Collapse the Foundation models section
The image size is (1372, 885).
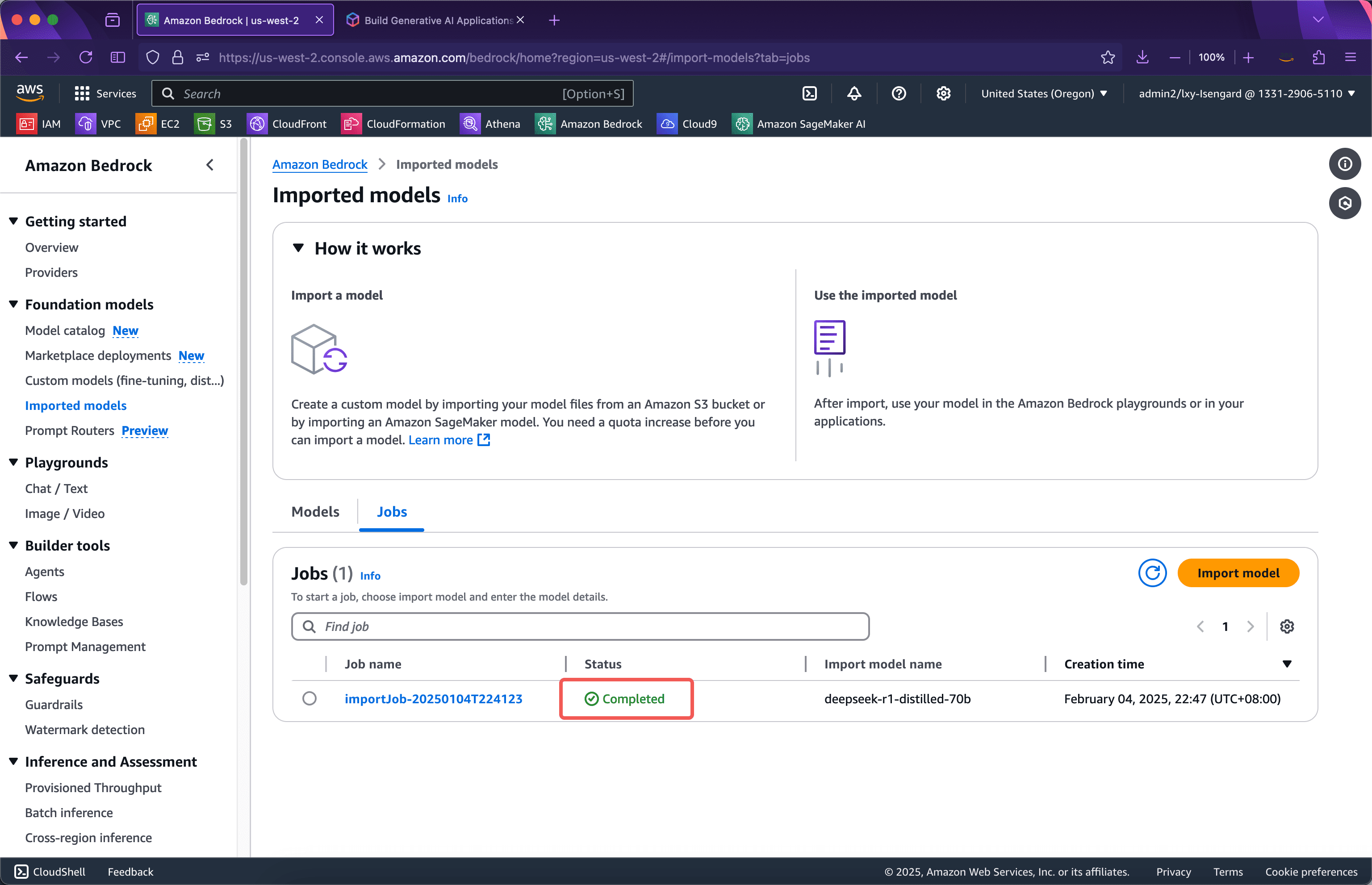click(13, 304)
